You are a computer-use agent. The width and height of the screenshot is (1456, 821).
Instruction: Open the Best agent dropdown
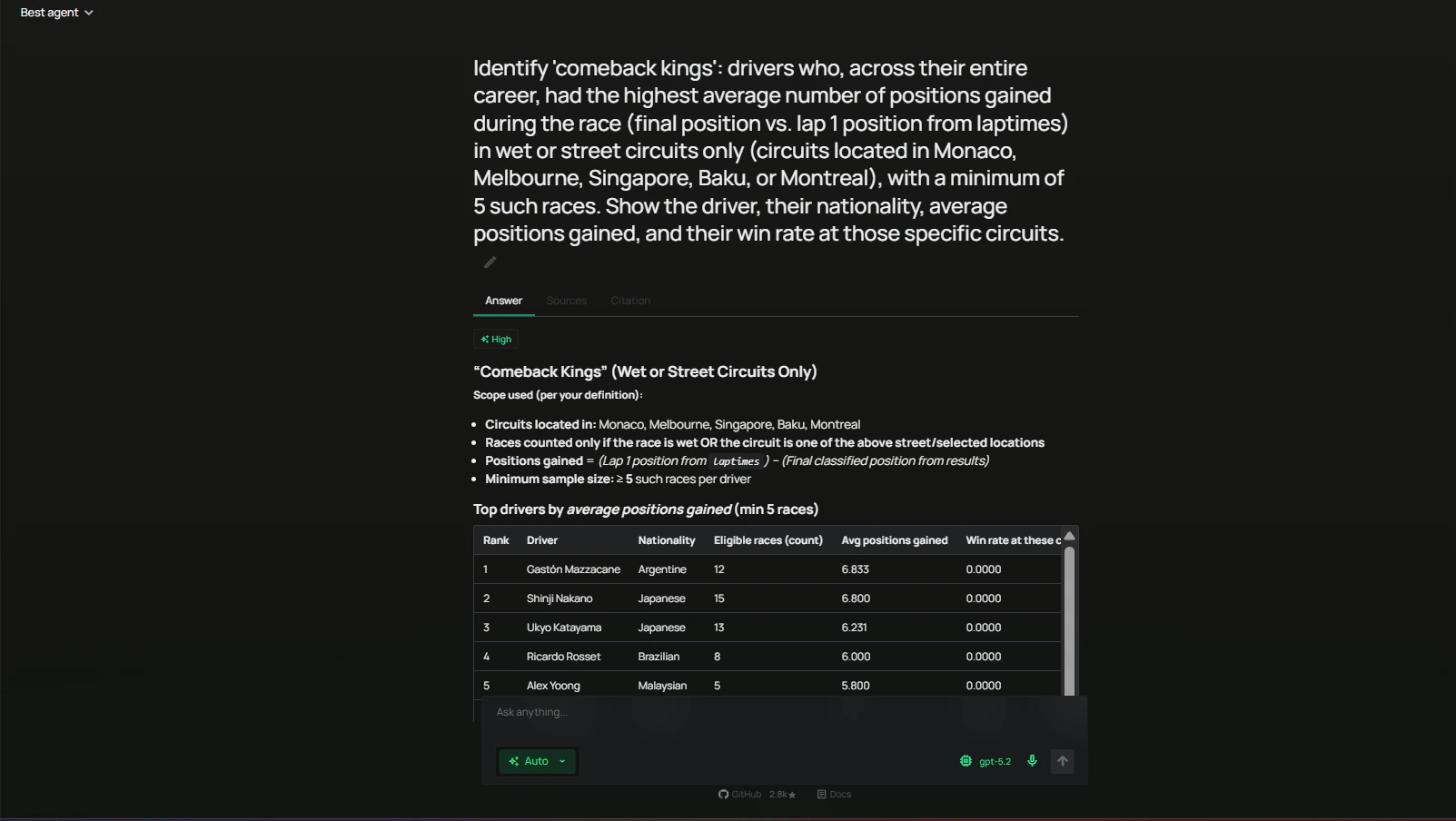click(x=56, y=13)
